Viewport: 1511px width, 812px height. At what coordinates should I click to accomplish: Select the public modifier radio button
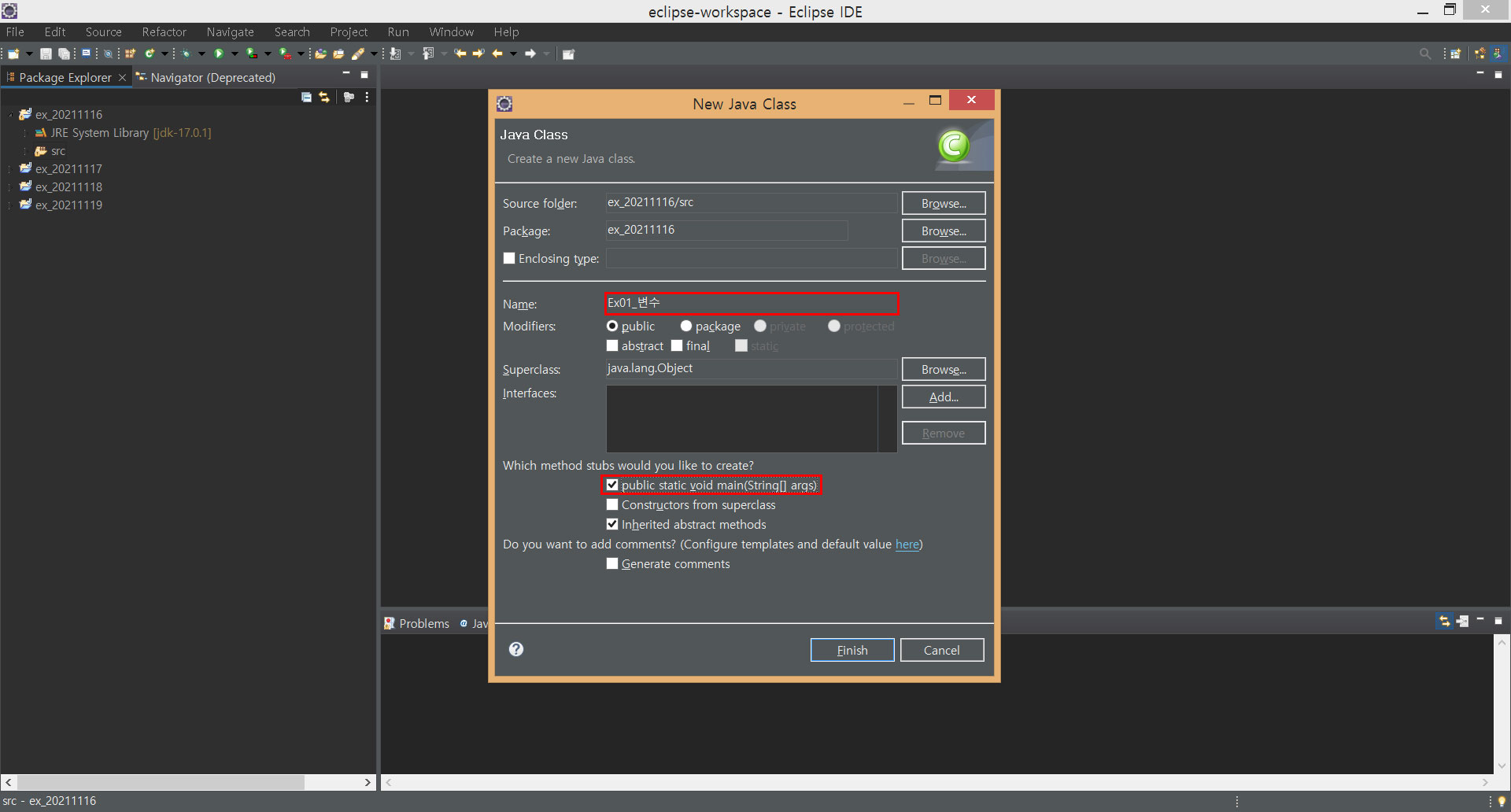click(x=612, y=326)
